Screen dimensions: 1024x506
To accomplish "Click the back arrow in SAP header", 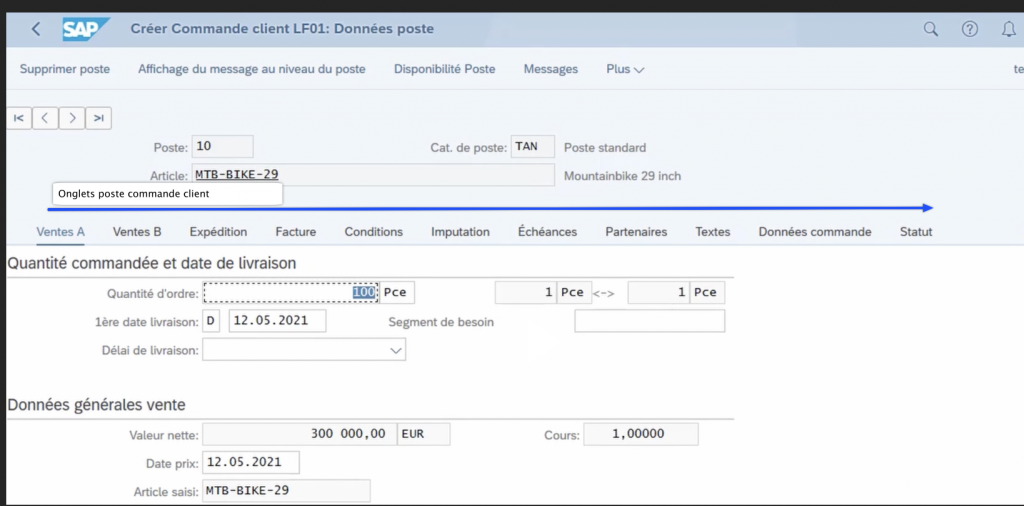I will (x=36, y=29).
